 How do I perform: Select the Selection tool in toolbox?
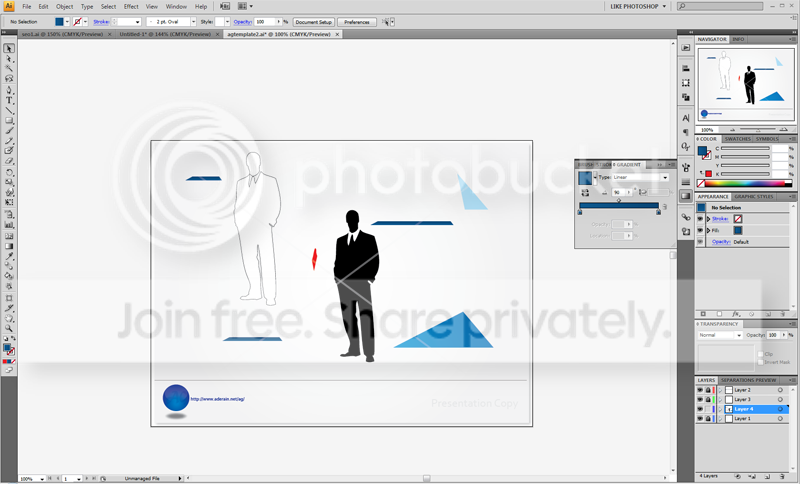(9, 48)
